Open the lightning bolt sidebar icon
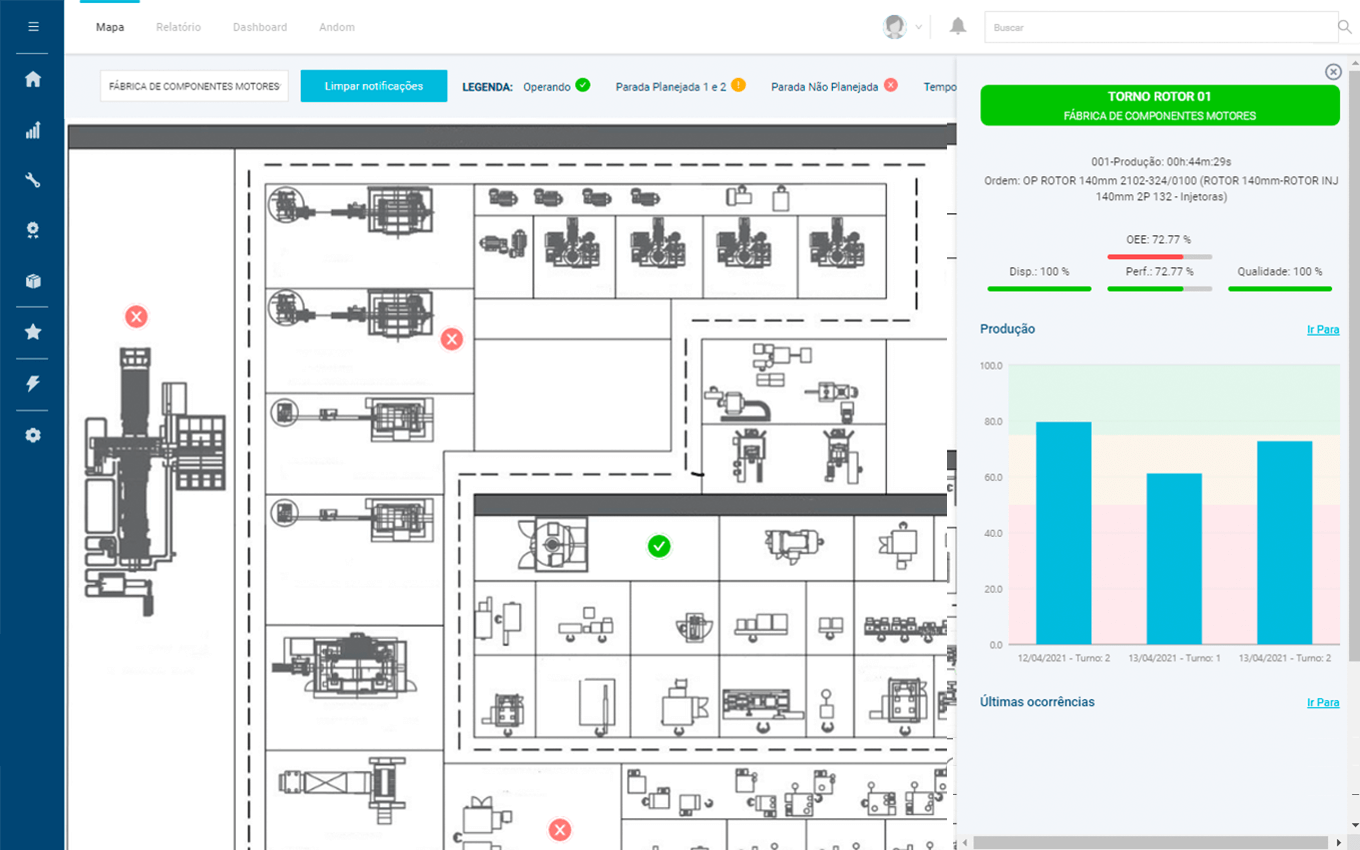Viewport: 1360px width, 850px height. coord(33,383)
